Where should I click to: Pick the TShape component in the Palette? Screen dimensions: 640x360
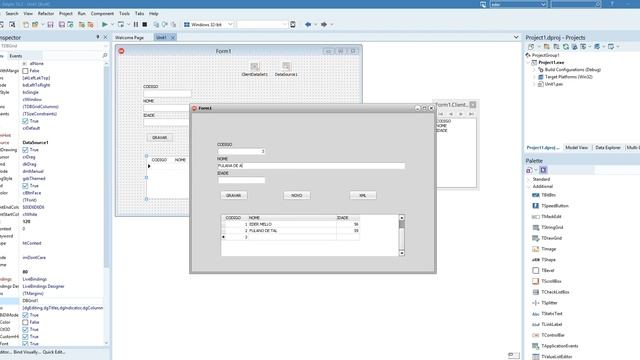tap(549, 260)
